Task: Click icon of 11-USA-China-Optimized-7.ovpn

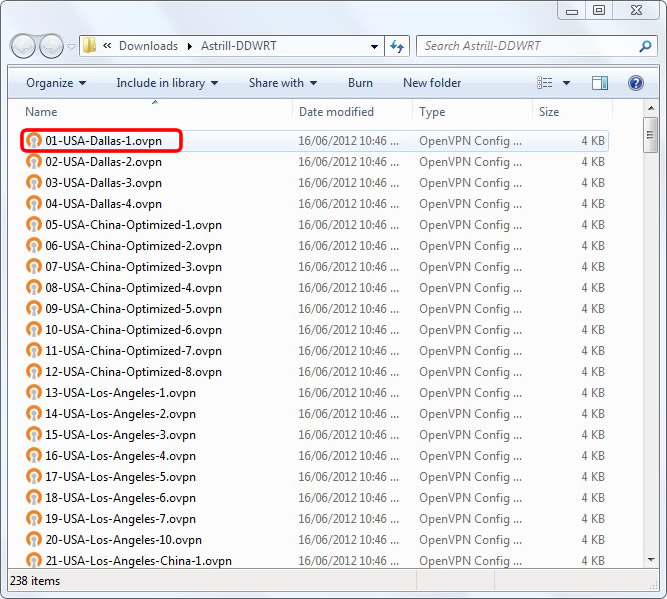Action: click(x=34, y=351)
